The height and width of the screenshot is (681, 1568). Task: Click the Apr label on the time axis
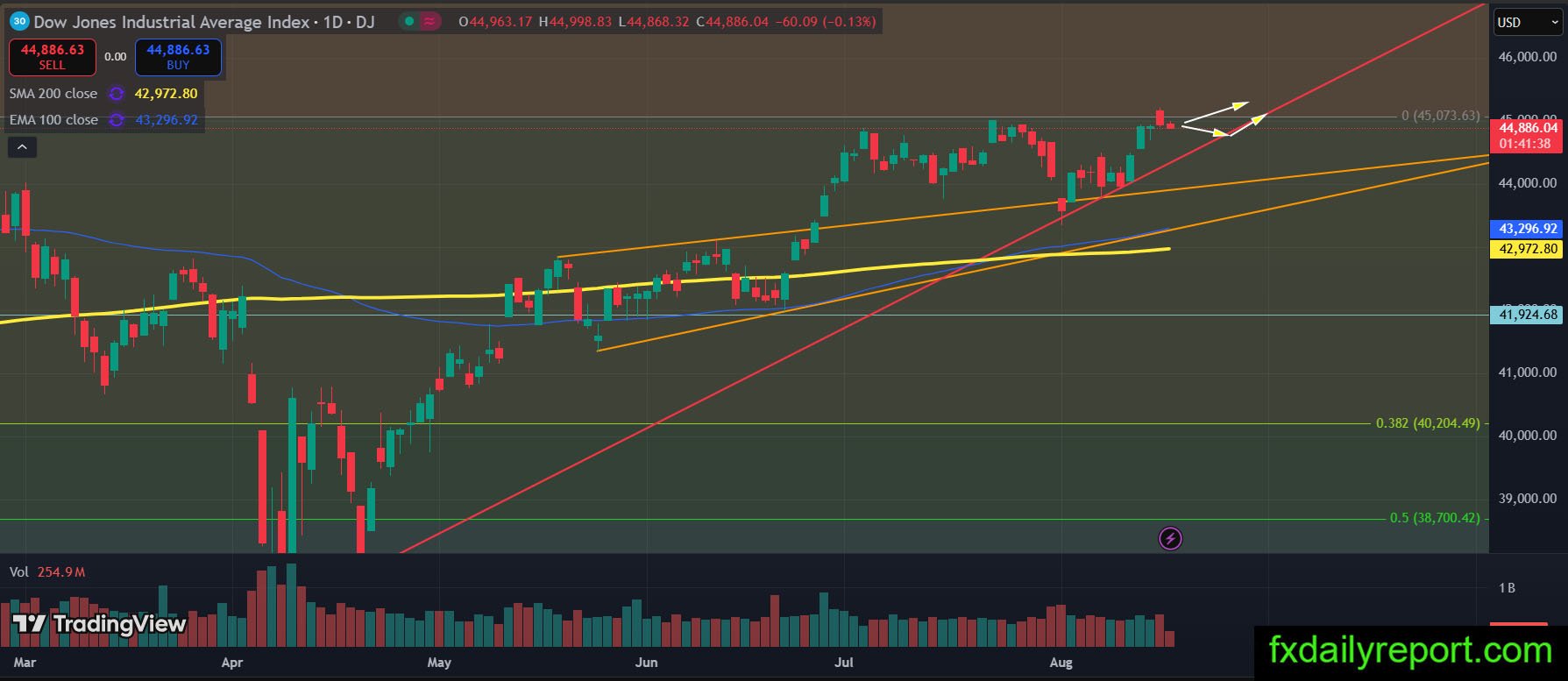pyautogui.click(x=232, y=663)
